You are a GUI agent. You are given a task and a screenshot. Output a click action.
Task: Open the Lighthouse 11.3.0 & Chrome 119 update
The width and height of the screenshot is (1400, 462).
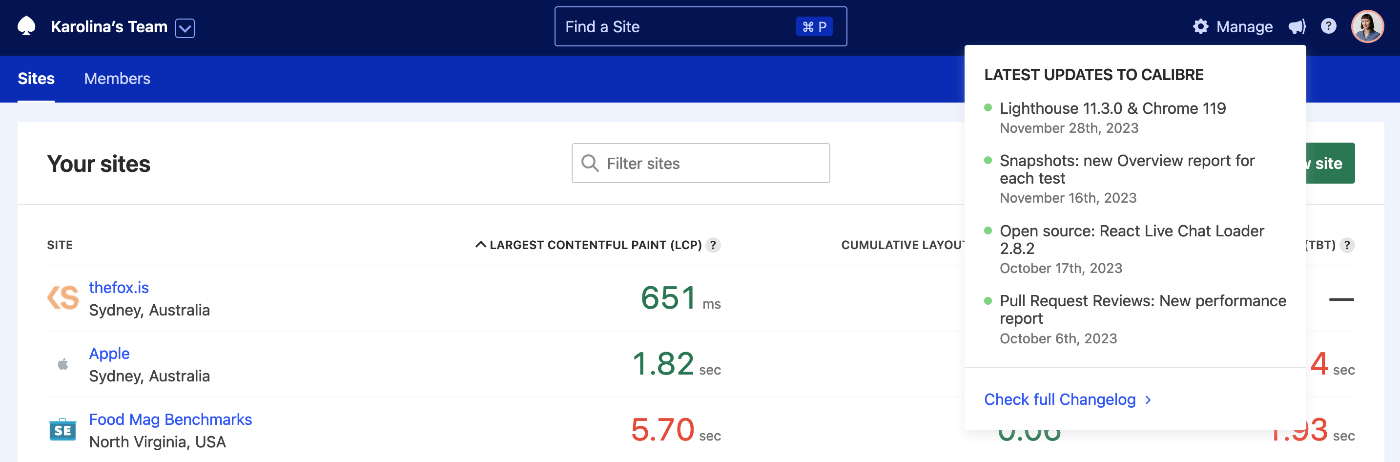[x=1112, y=108]
